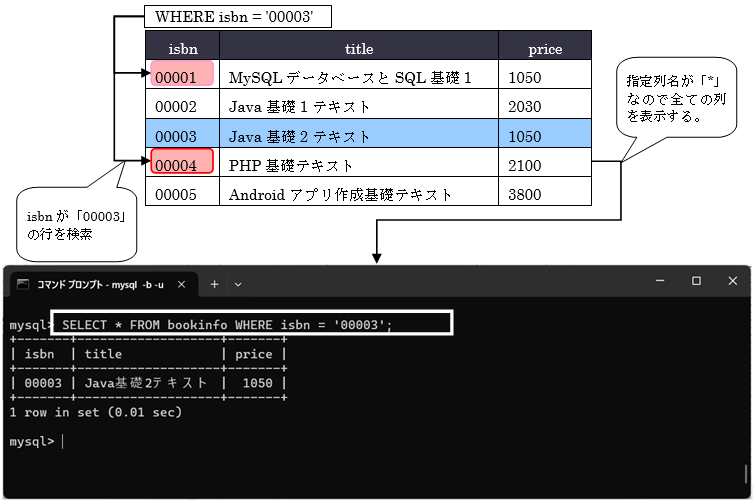Click the Android アプリ作成基礎テキスト title cell
This screenshot has width=756, height=501.
click(x=340, y=194)
